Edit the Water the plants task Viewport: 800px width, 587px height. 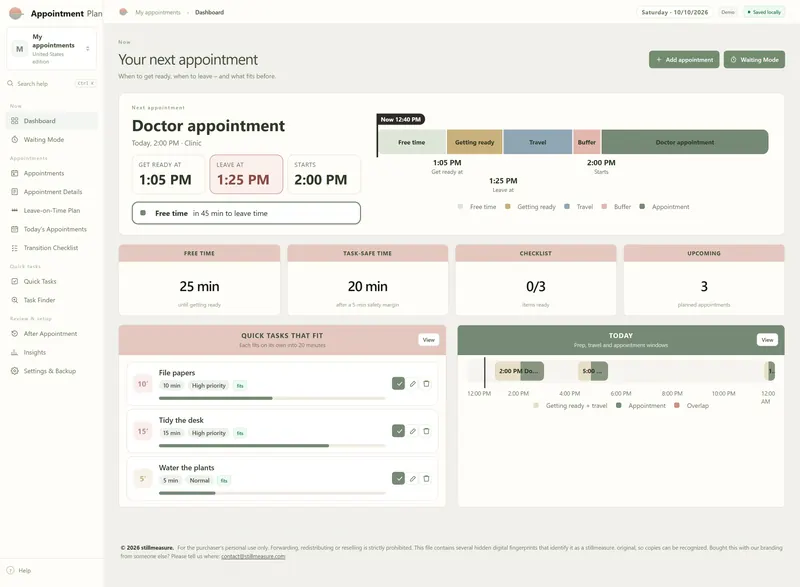413,478
